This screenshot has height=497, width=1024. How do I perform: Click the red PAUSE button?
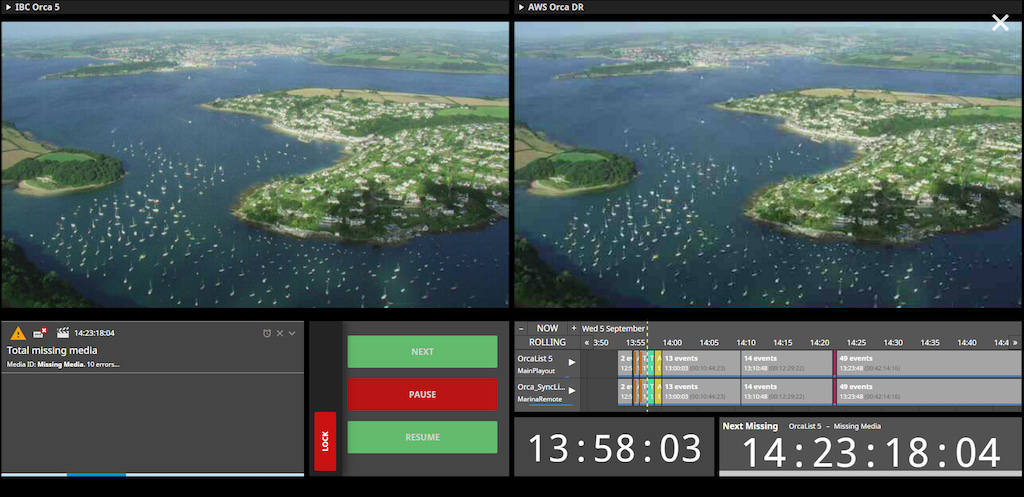pos(423,394)
